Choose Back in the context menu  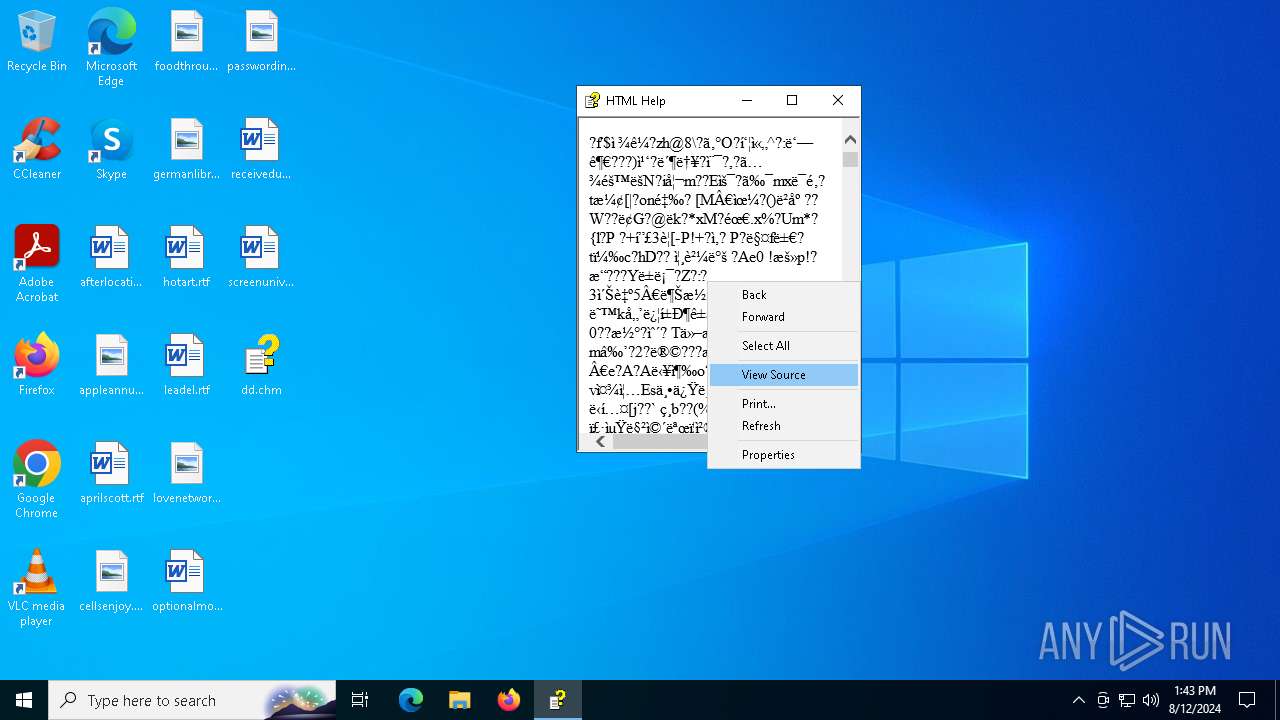click(x=783, y=295)
